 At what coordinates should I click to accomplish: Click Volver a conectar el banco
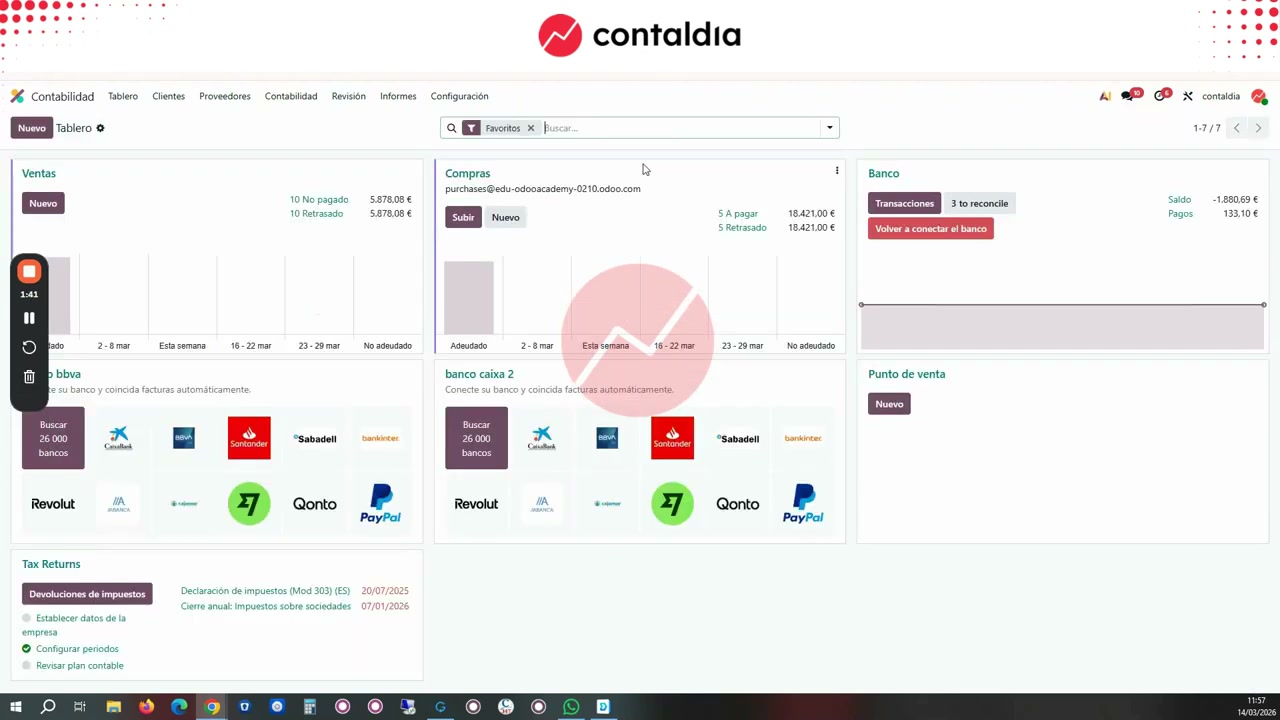[931, 229]
